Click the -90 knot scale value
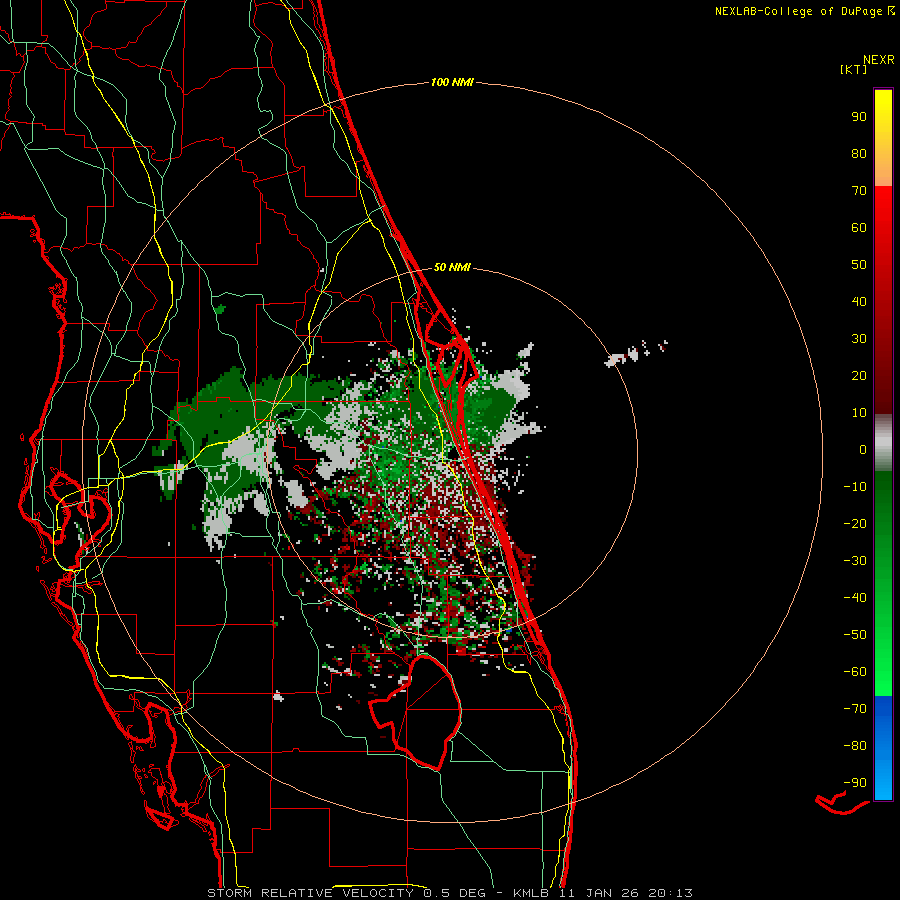This screenshot has width=900, height=900. coord(855,783)
